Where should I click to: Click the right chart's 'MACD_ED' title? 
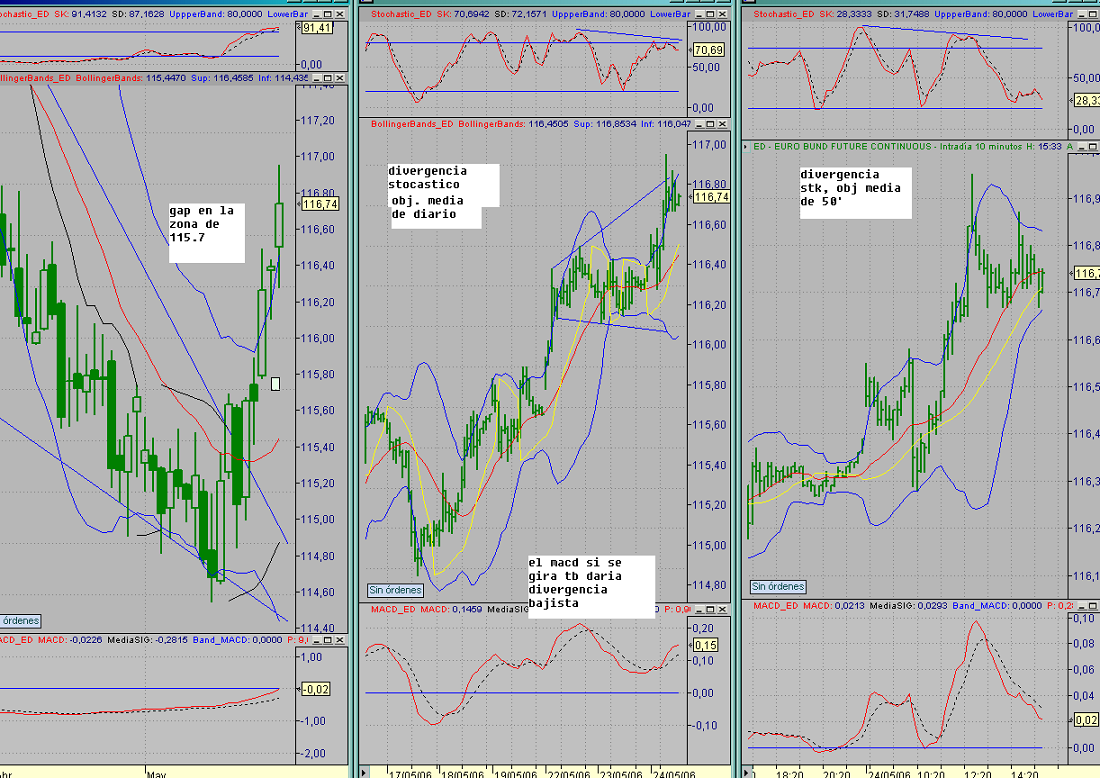point(777,605)
